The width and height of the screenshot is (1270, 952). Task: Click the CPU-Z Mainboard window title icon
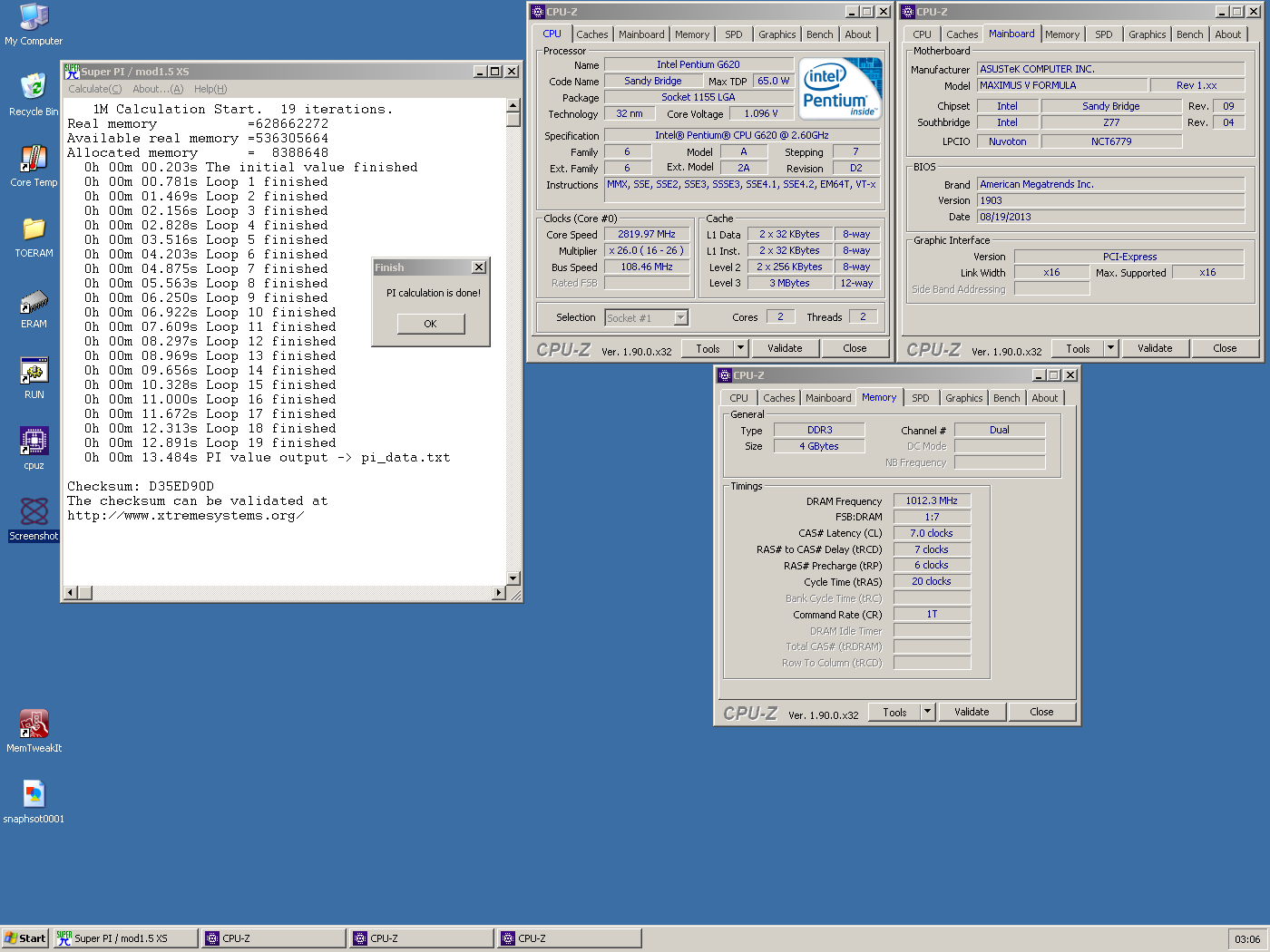point(907,12)
